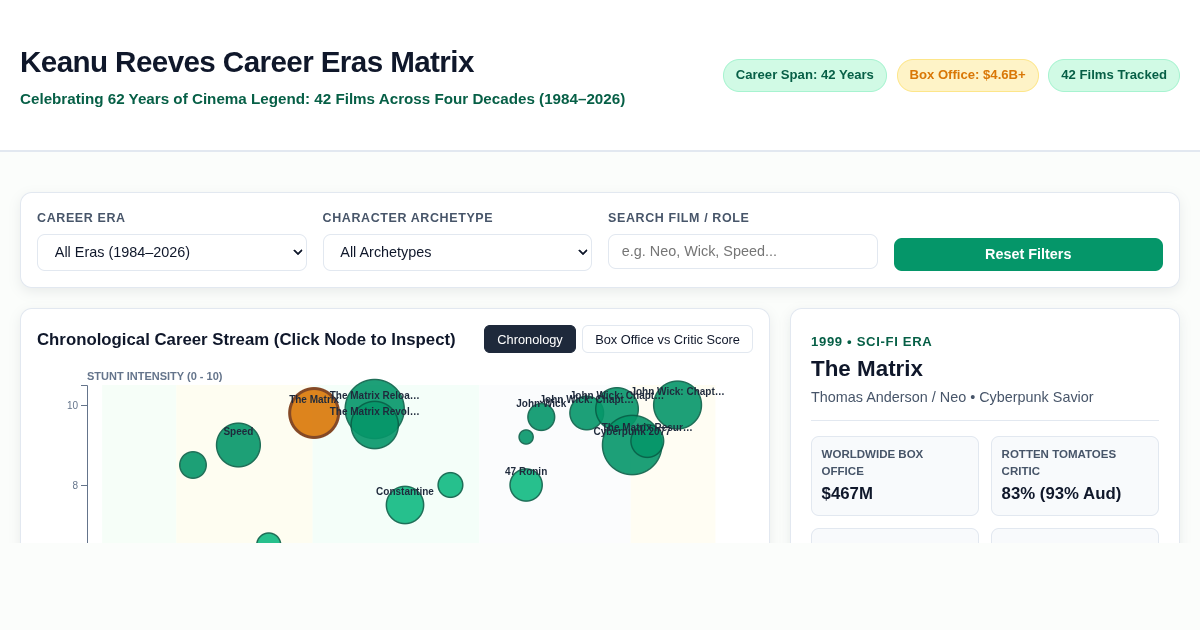Switch to Box Office vs Critic Score tab
This screenshot has height=630, width=1200.
click(x=667, y=339)
